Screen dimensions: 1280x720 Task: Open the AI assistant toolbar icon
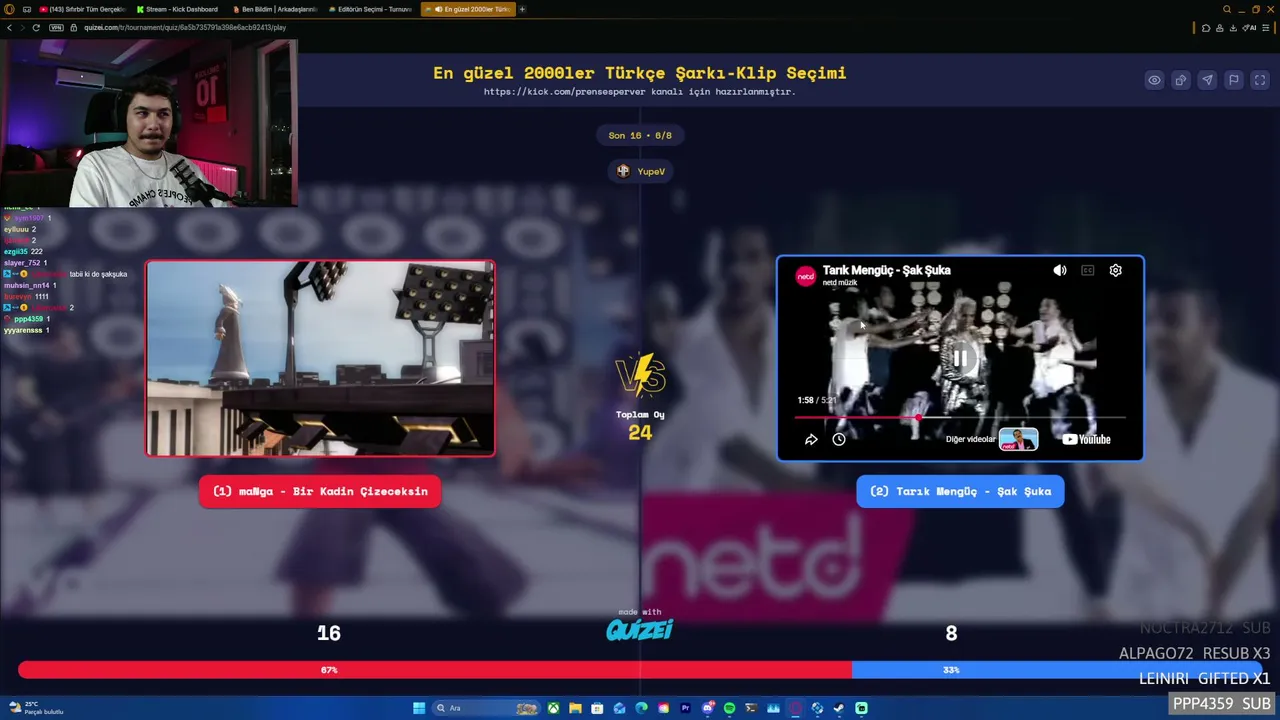(x=1249, y=27)
